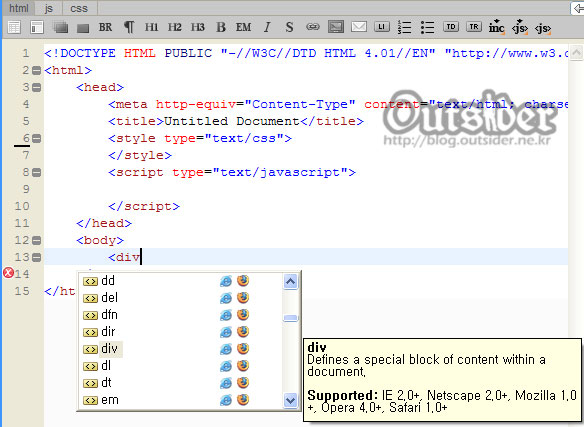This screenshot has width=584, height=427.
Task: Collapse the html fold on line 2
Action: tap(36, 70)
